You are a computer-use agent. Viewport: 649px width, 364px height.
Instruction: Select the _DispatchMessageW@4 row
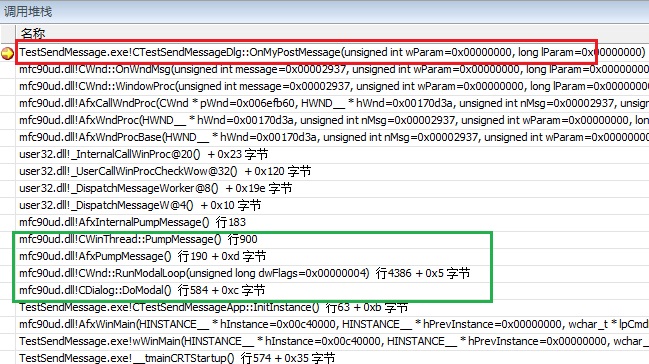pos(140,205)
